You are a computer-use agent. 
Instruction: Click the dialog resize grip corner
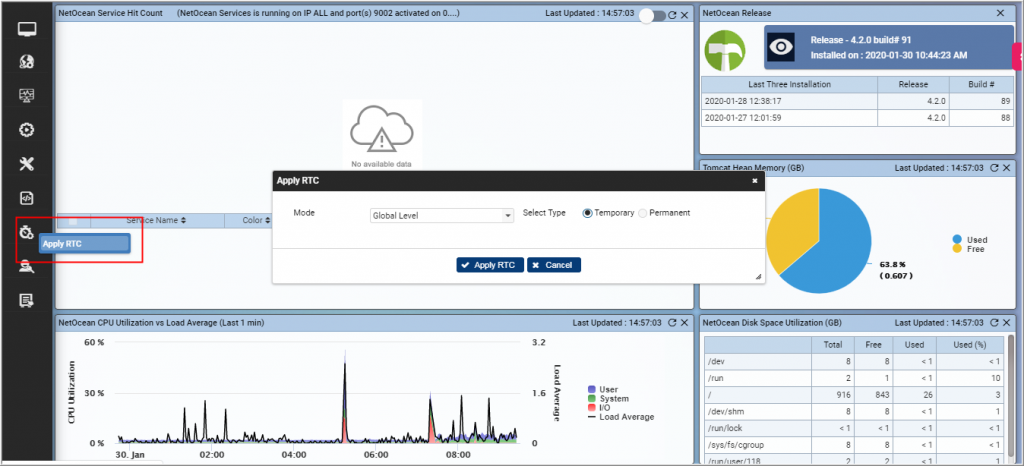pos(758,277)
